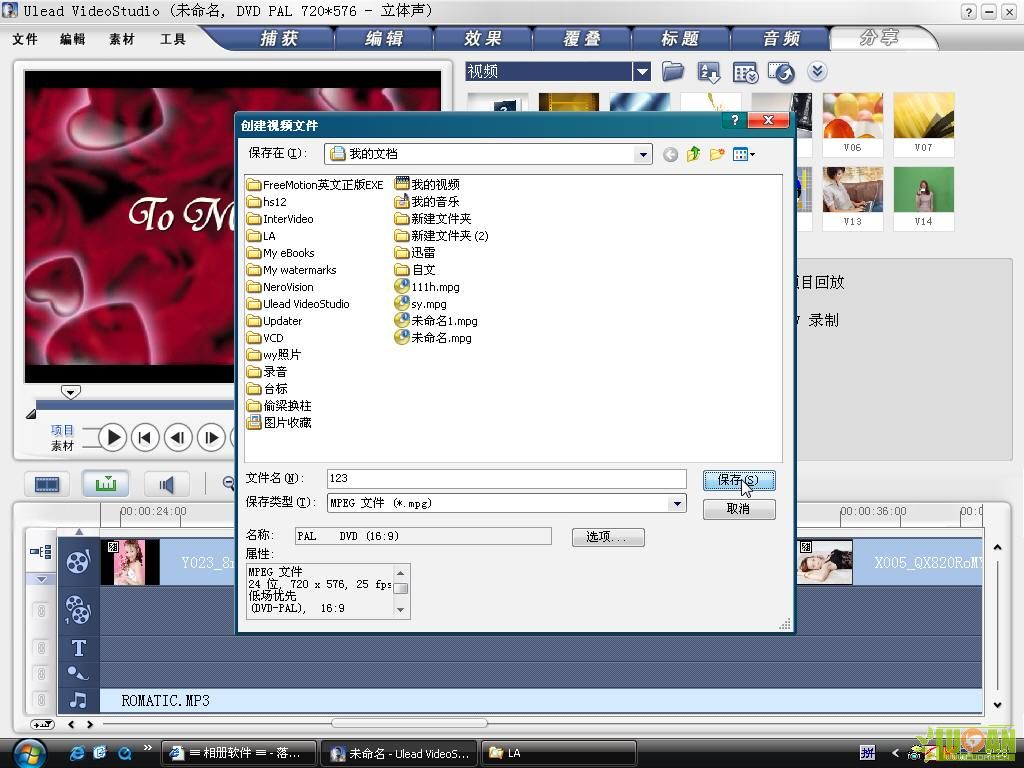The image size is (1024, 768).
Task: Step forward one frame in preview
Action: (211, 437)
